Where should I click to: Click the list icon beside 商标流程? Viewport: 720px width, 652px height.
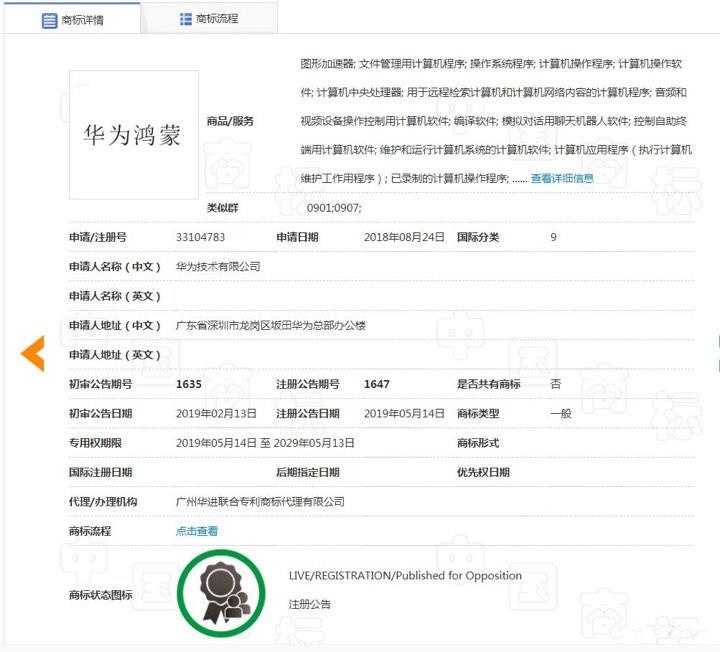tap(186, 19)
